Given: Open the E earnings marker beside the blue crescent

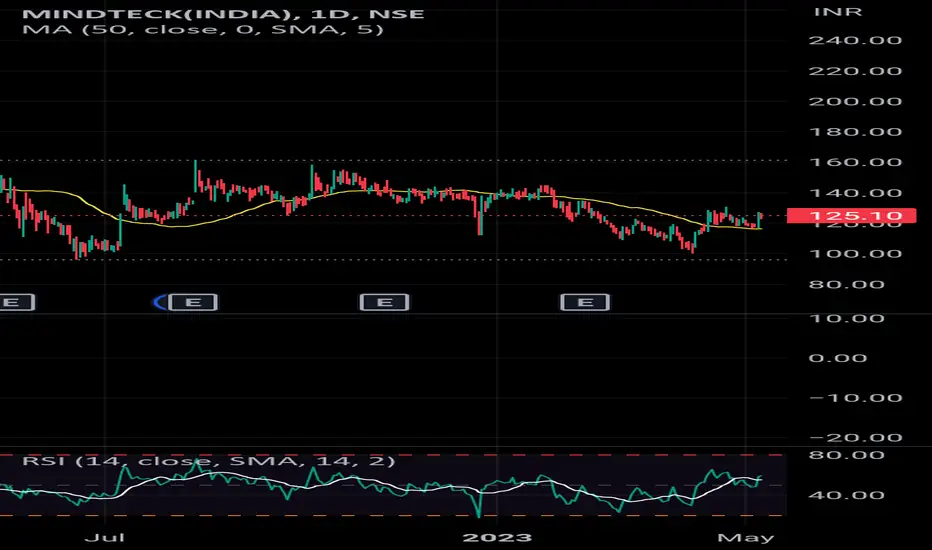Looking at the screenshot, I should coord(193,302).
